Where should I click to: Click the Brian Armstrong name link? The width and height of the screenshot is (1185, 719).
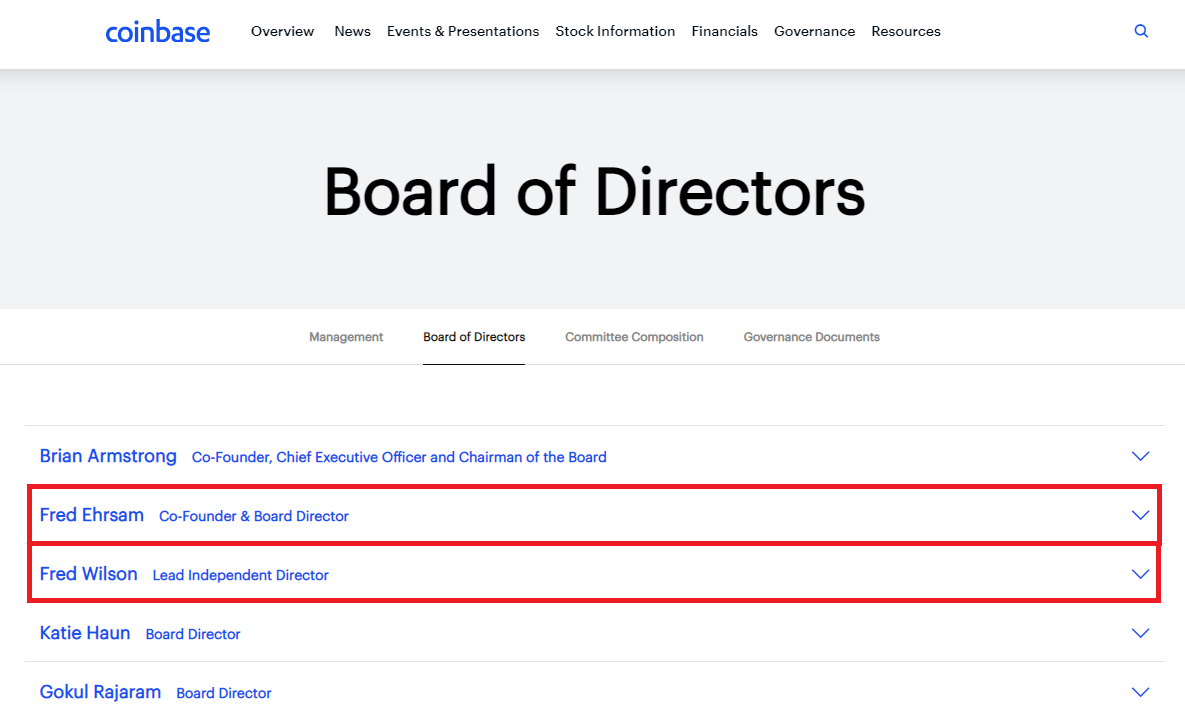(x=108, y=456)
